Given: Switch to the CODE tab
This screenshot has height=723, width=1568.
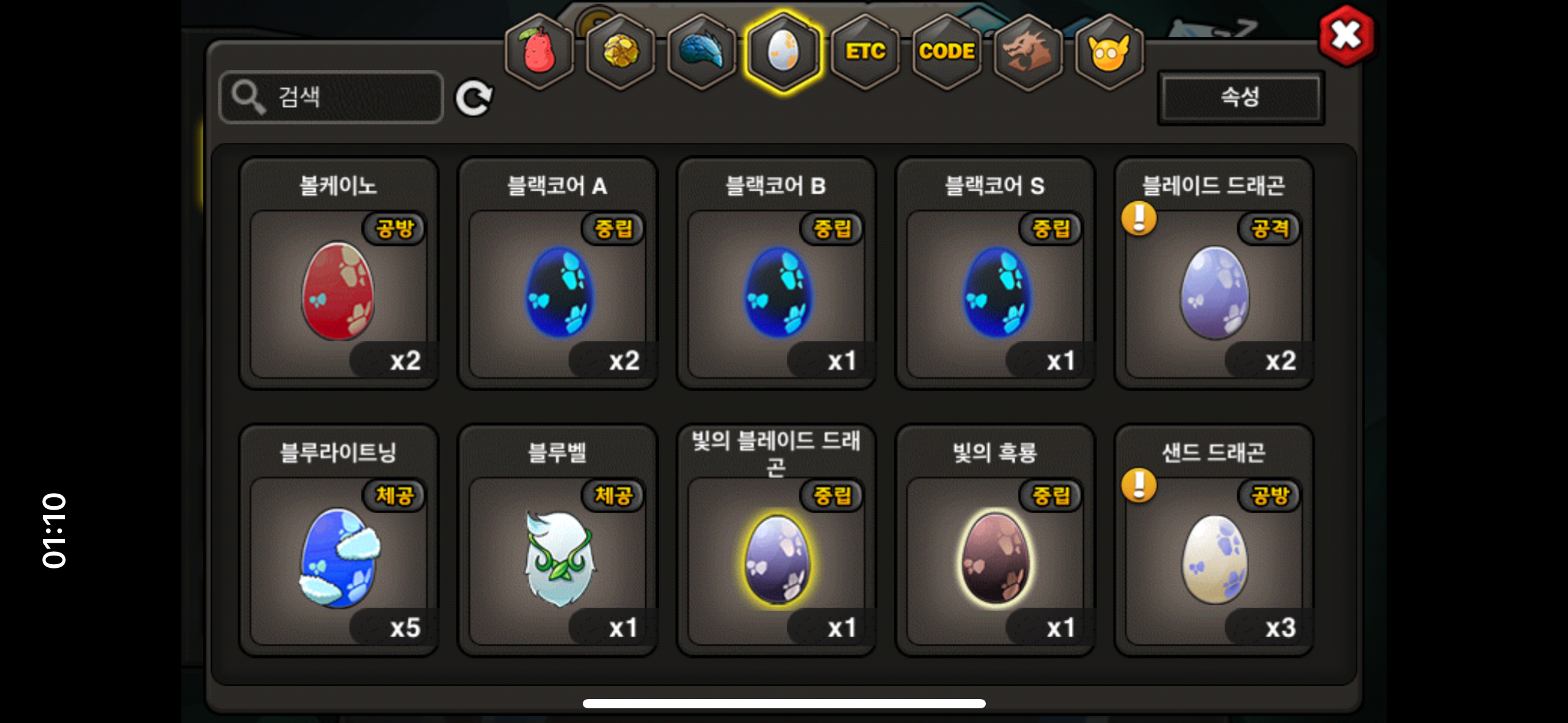Looking at the screenshot, I should point(947,52).
